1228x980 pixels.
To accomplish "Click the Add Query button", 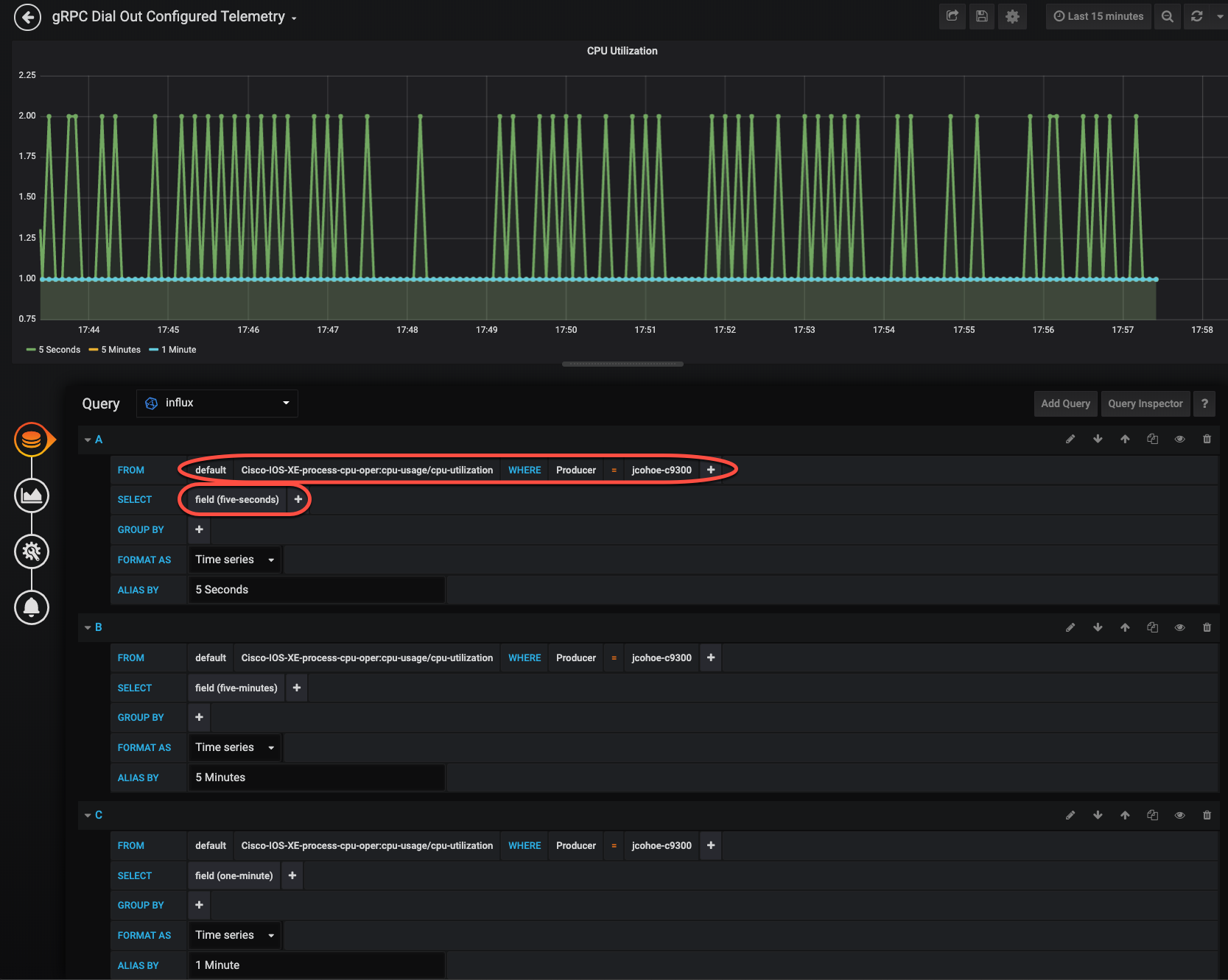I will click(x=1064, y=403).
